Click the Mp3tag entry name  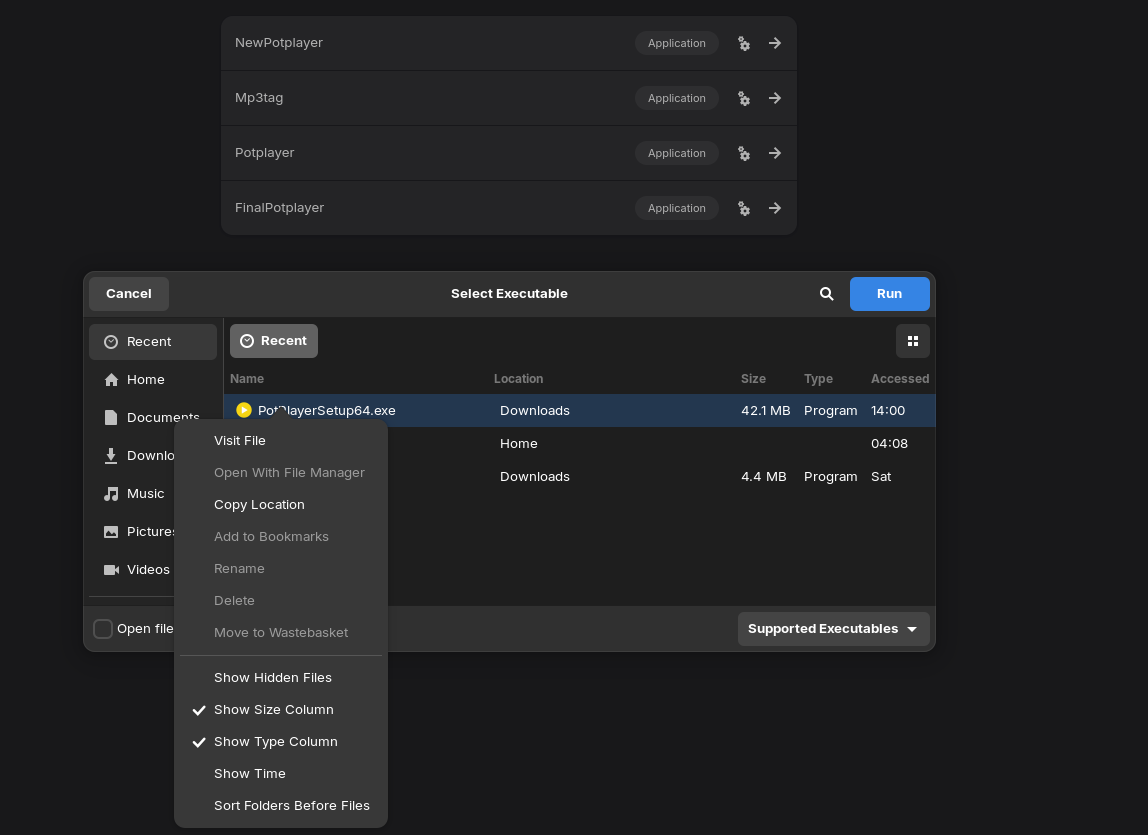coord(259,98)
